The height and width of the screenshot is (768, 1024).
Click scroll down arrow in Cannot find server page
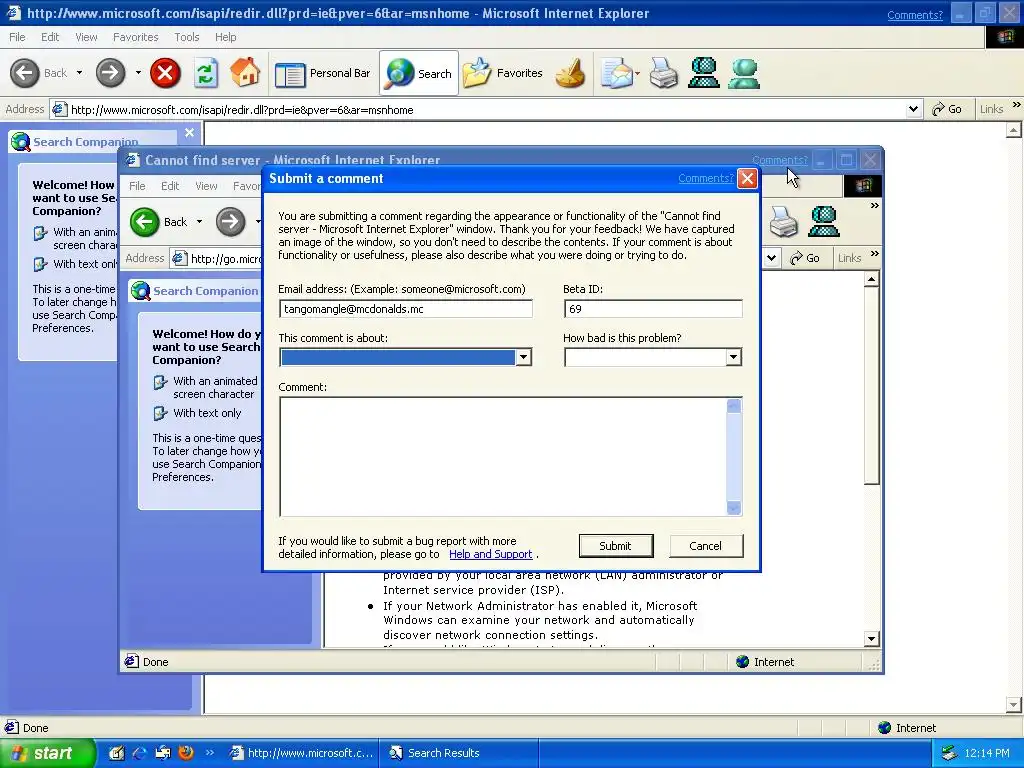click(871, 639)
